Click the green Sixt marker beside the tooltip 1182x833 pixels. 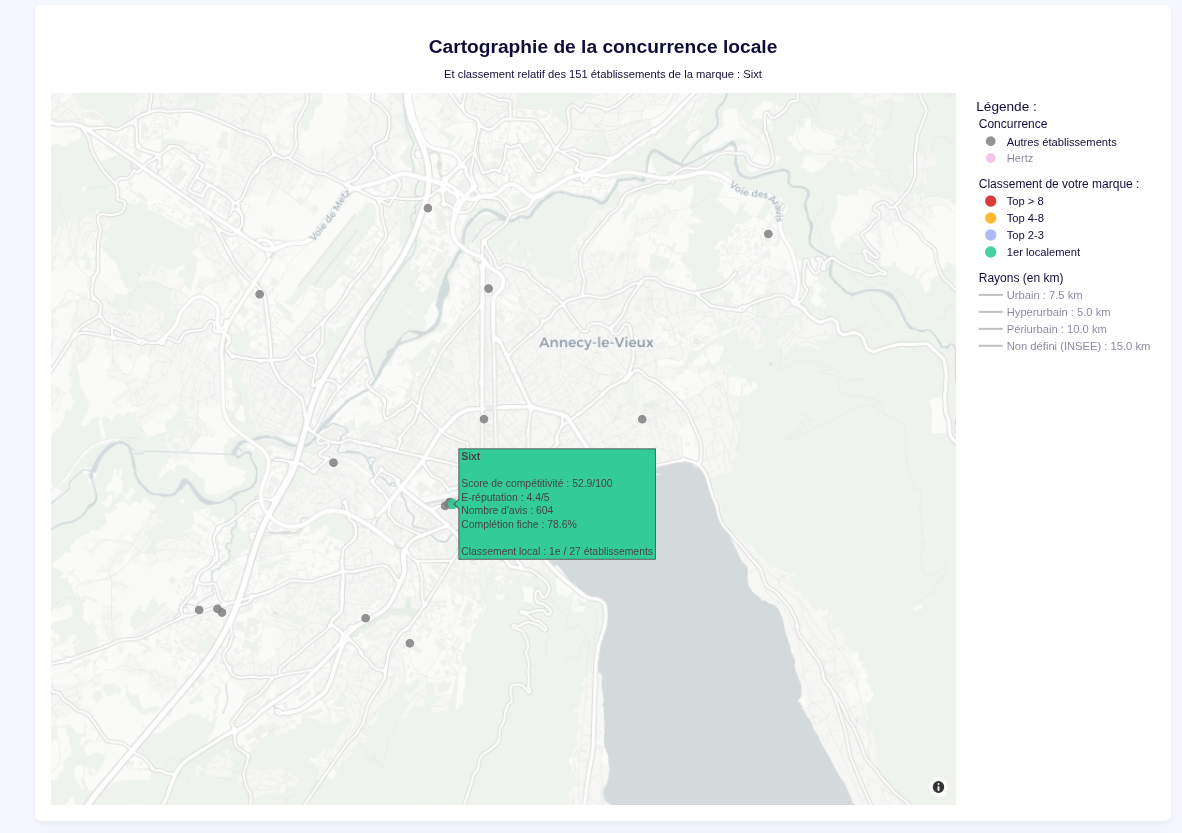tap(452, 503)
